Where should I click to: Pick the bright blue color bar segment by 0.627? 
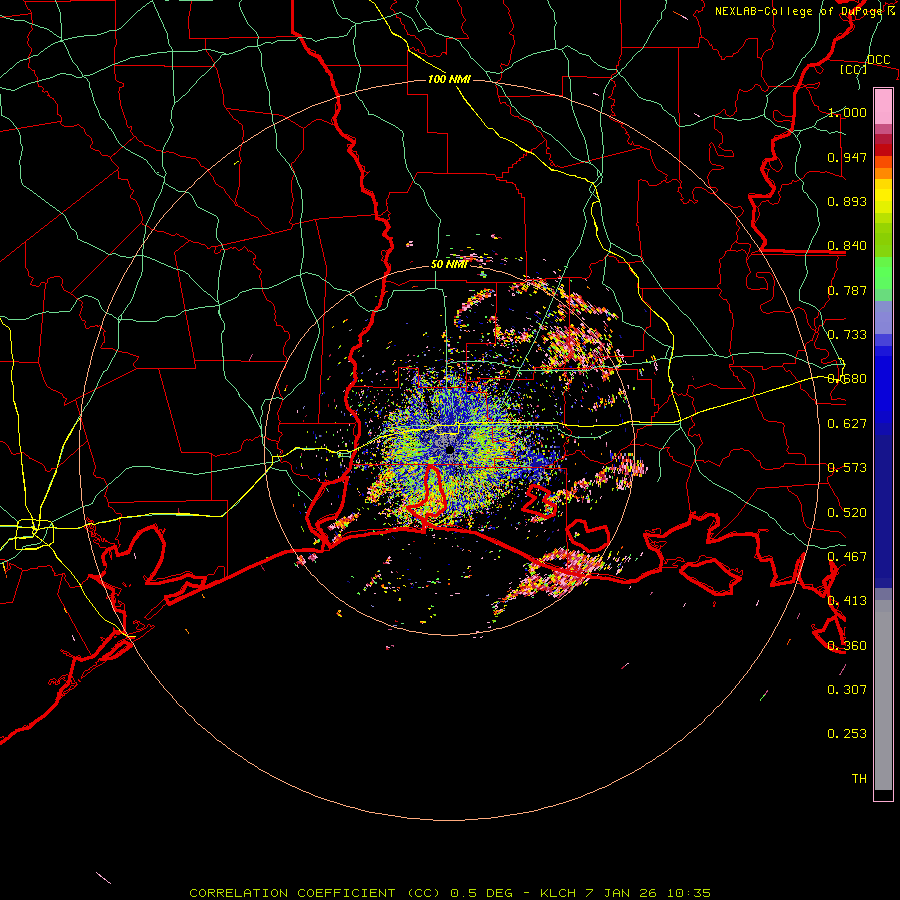[883, 390]
